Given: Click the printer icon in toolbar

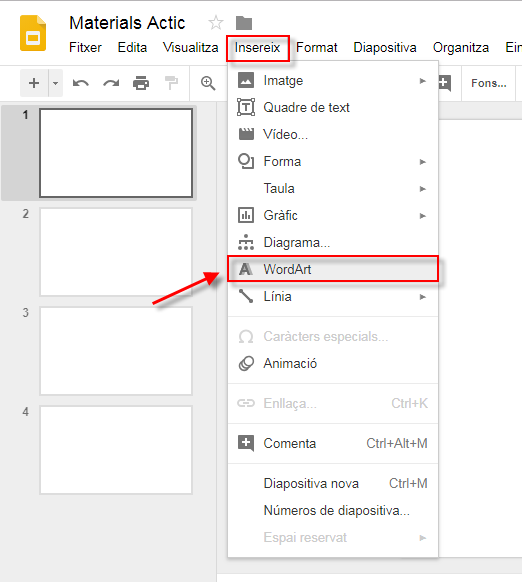Looking at the screenshot, I should pos(141,83).
